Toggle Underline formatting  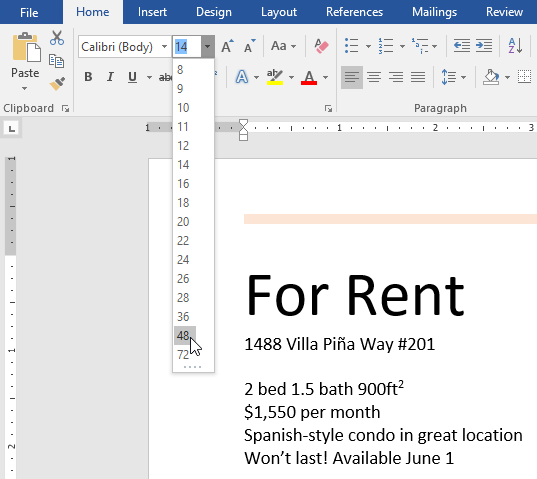(132, 77)
